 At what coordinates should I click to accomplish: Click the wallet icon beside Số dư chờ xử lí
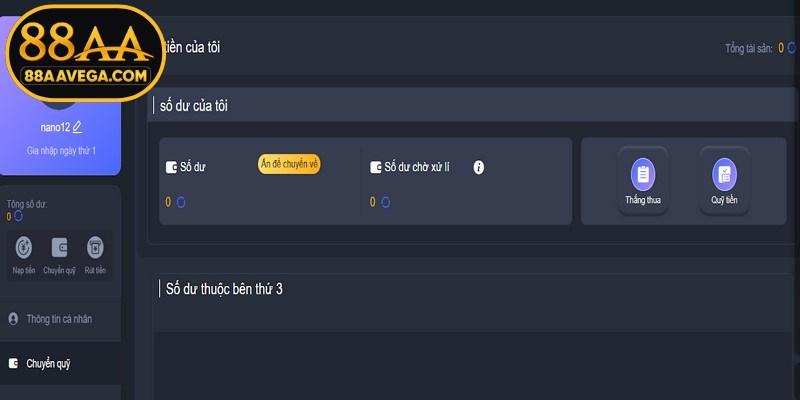point(376,167)
